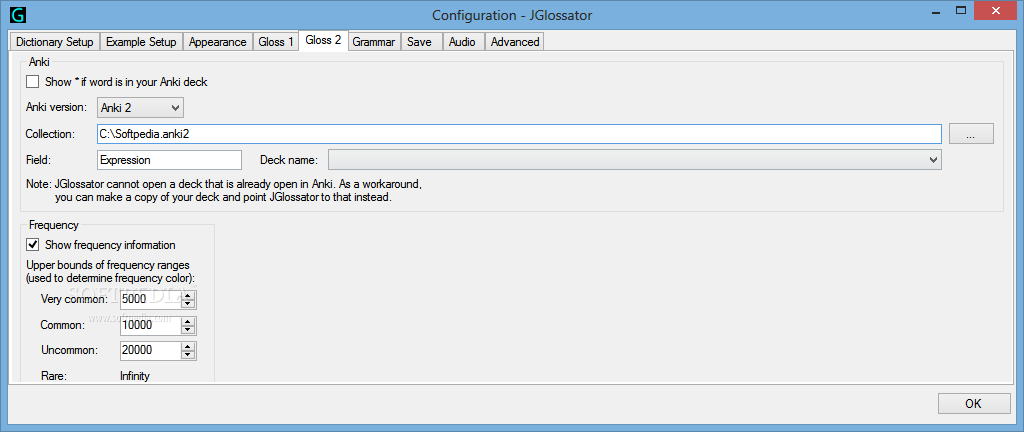Open the Appearance tab
This screenshot has height=432, width=1024.
(217, 42)
